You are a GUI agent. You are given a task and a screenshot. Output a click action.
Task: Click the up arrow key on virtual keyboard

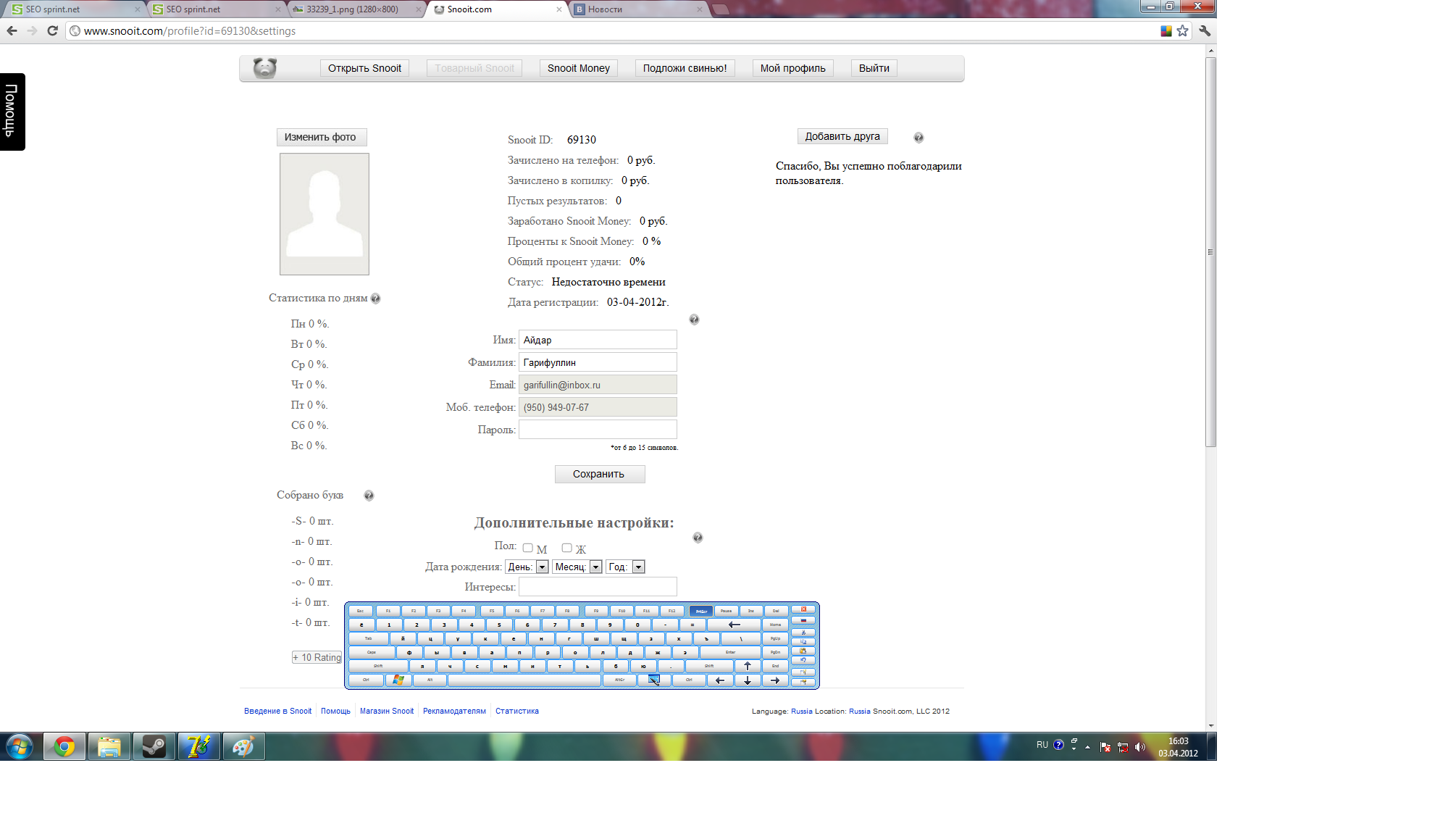coord(748,666)
